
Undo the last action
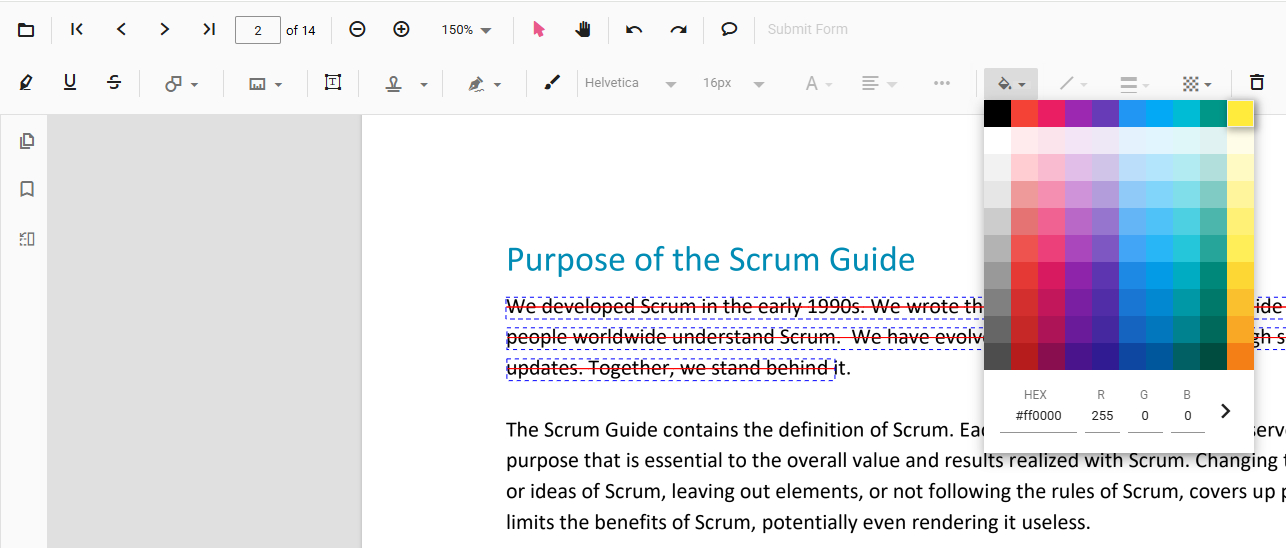(x=634, y=30)
